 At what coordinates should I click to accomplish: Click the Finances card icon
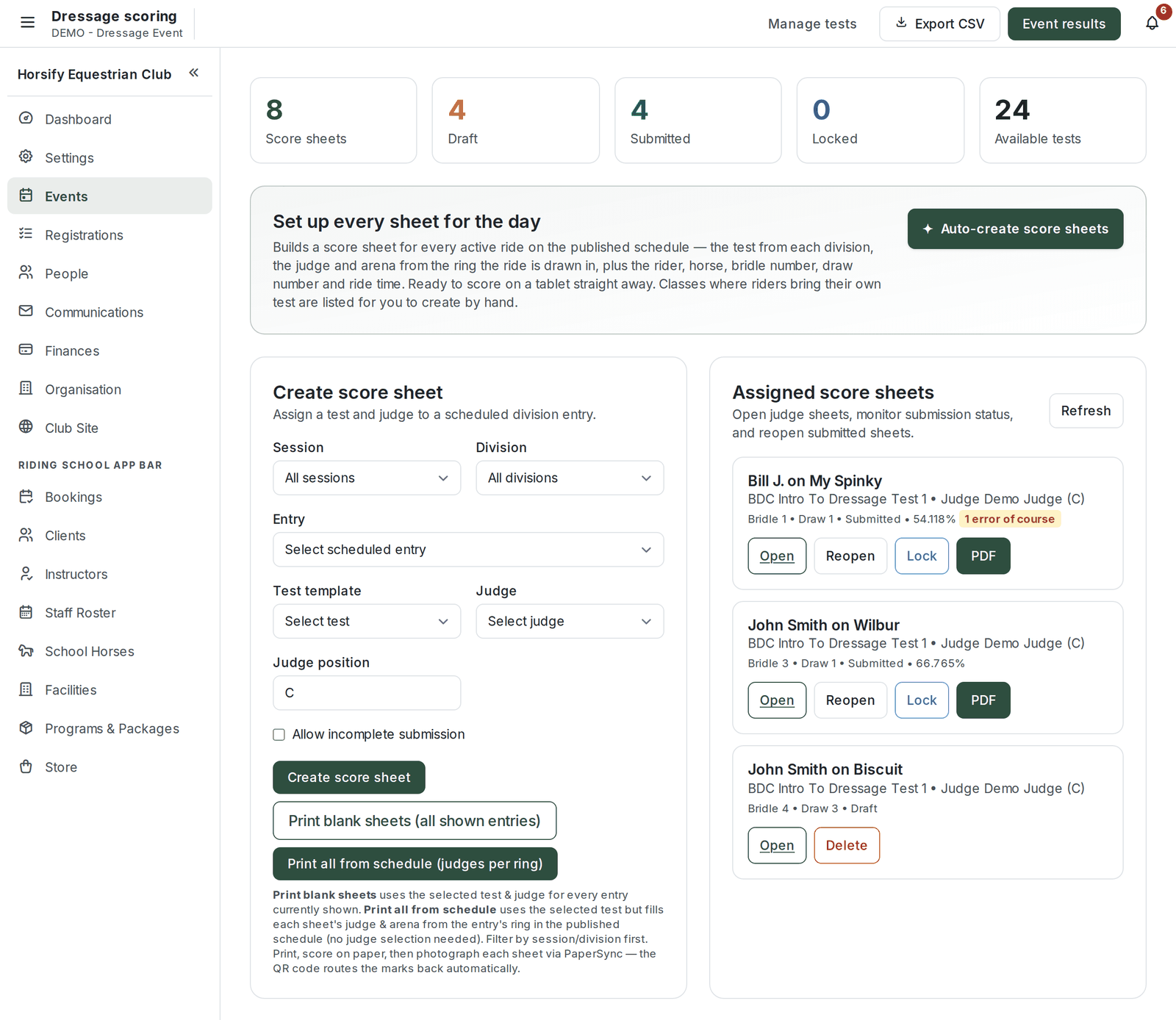pyautogui.click(x=26, y=350)
